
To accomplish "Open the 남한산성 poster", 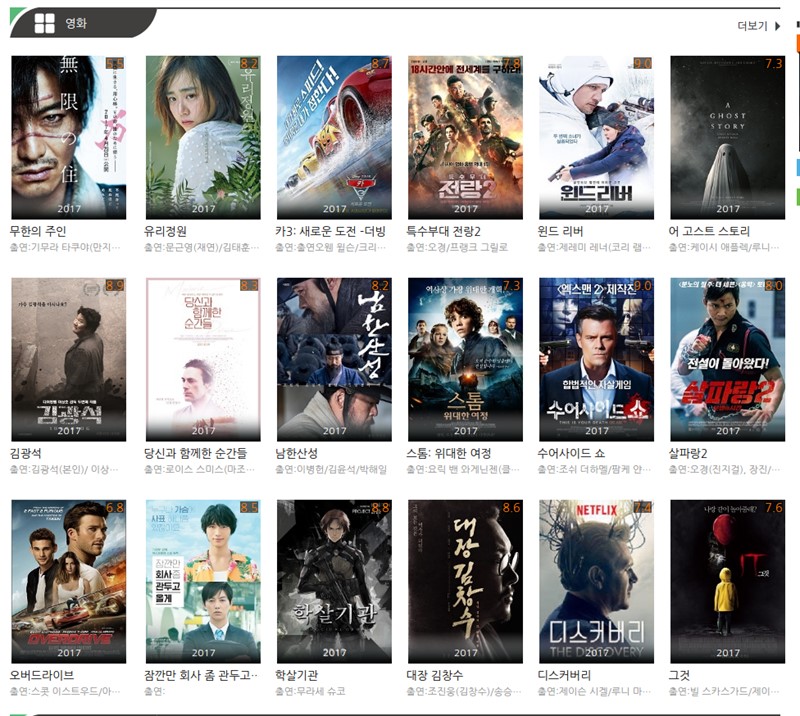I will coord(334,359).
